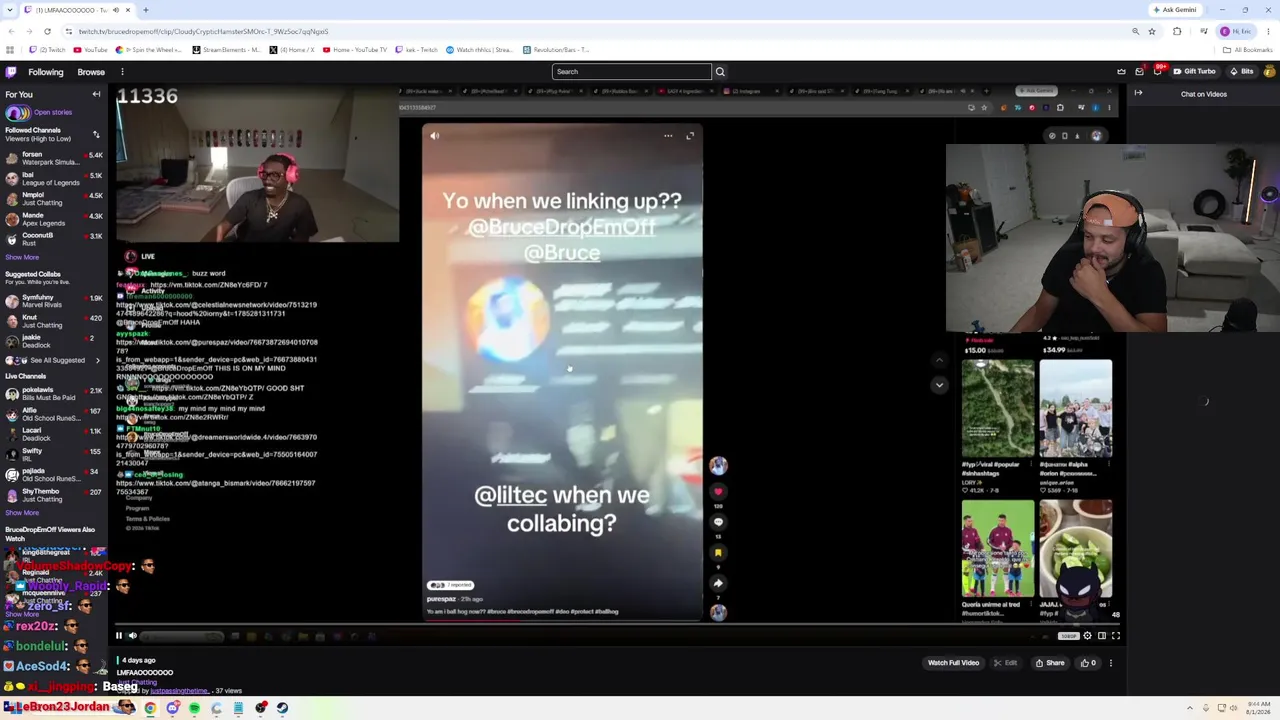Viewport: 1280px width, 720px height.
Task: Open the Chrome extensions puzzle icon
Action: point(1177,31)
